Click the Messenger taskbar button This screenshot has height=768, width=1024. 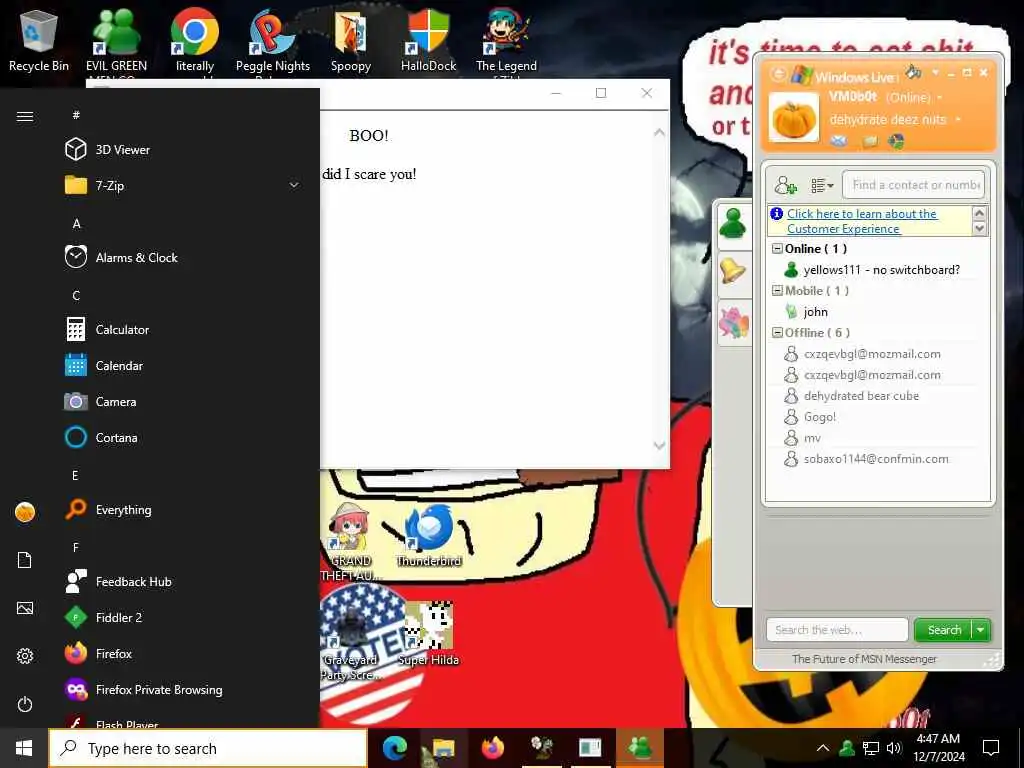coord(640,748)
